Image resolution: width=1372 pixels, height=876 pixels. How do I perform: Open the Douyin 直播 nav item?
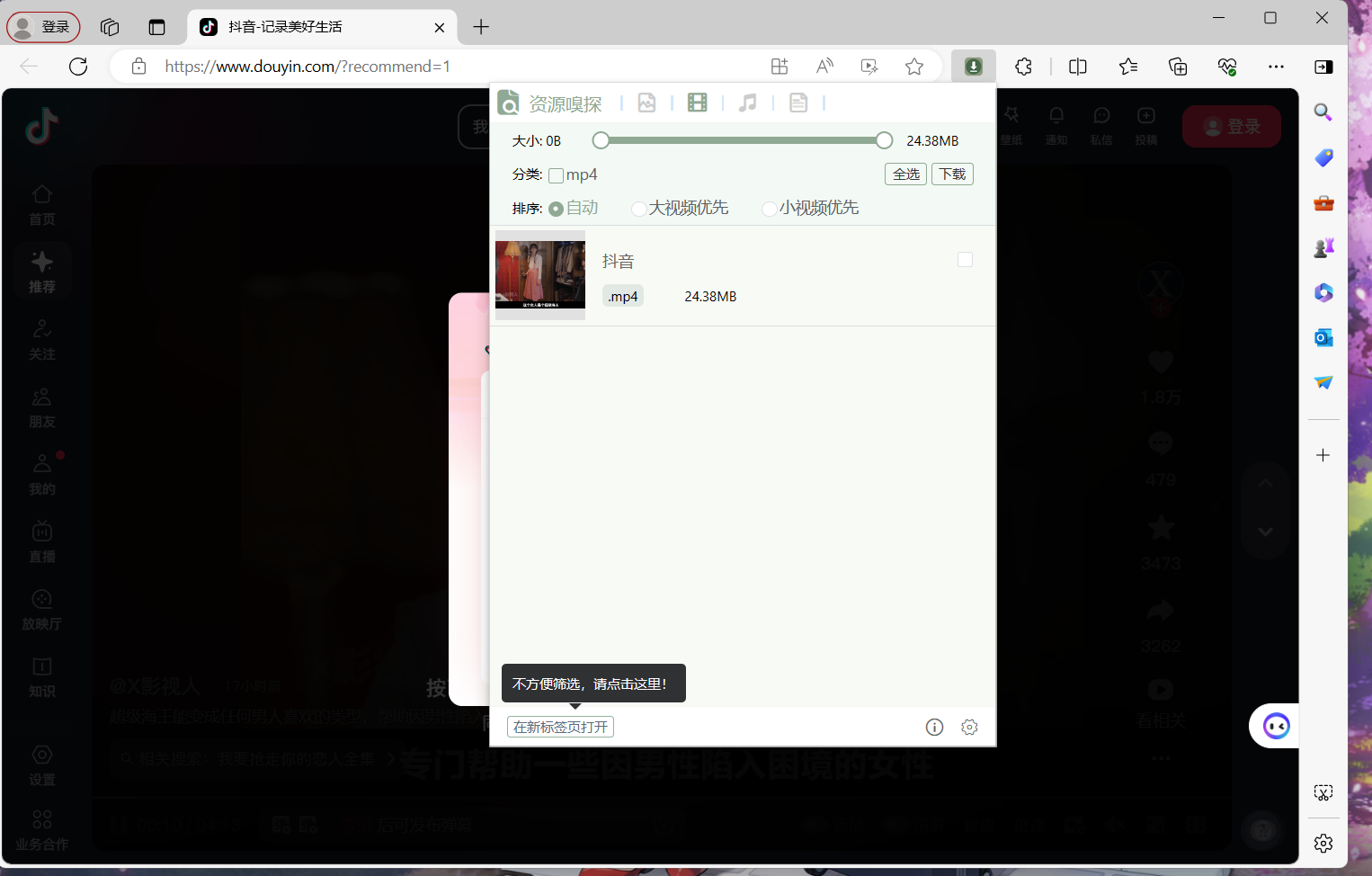pyautogui.click(x=42, y=541)
